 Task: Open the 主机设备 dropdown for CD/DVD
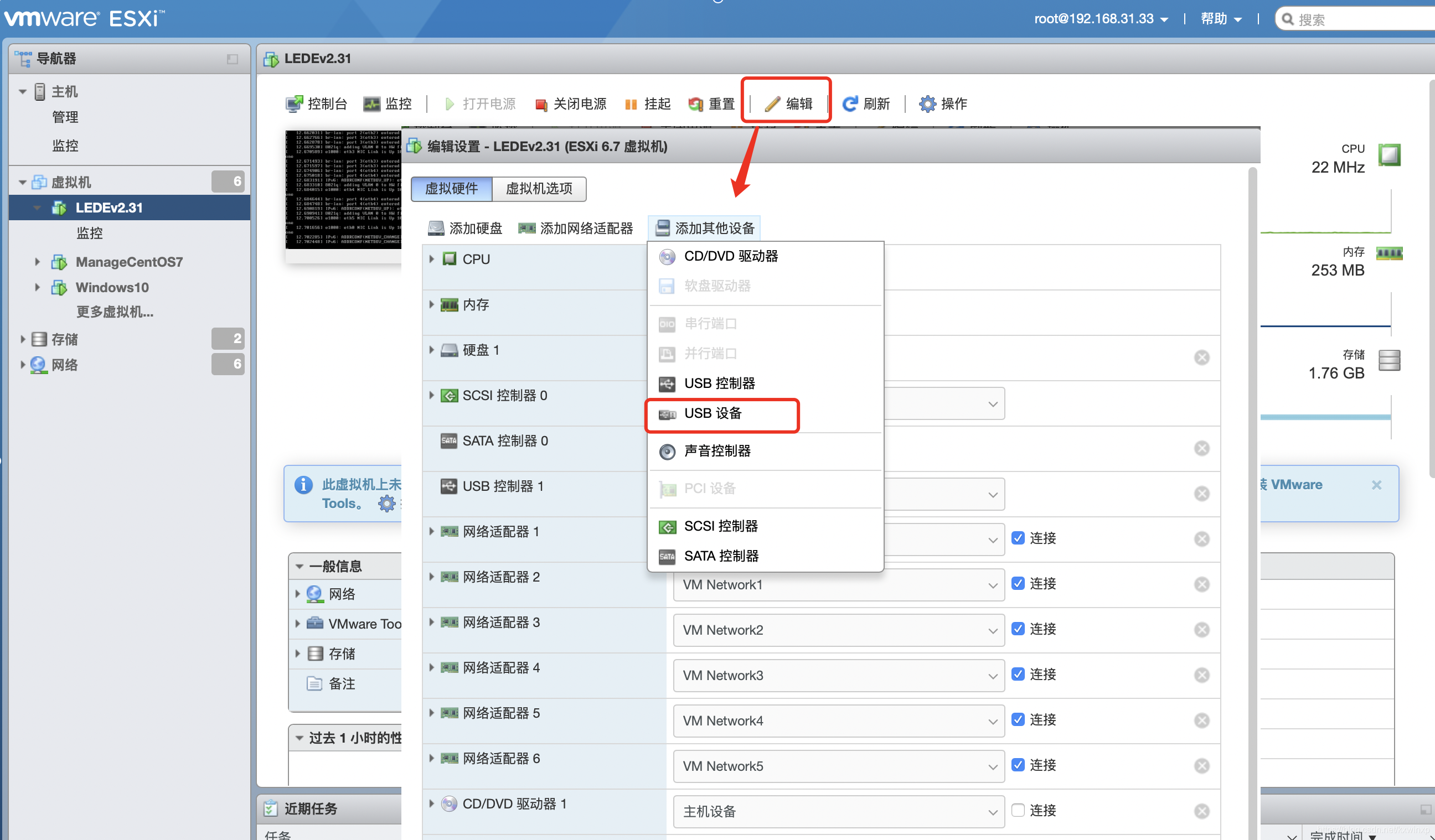838,812
